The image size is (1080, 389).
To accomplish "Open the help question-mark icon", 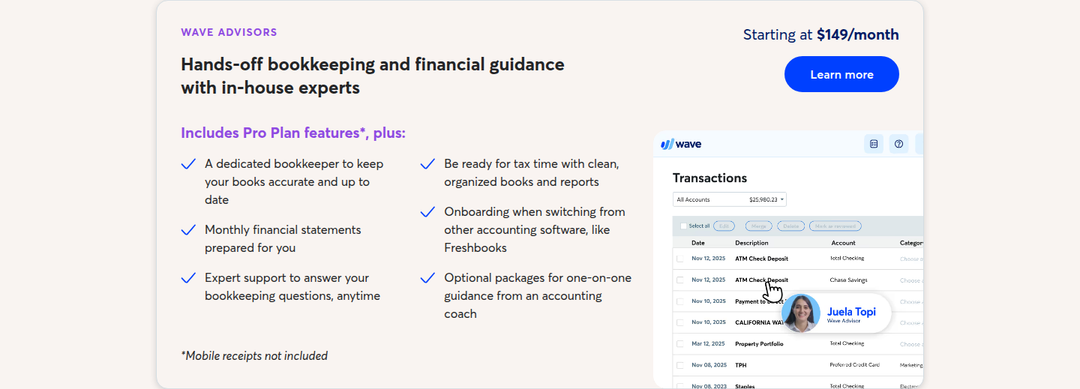I will [898, 144].
